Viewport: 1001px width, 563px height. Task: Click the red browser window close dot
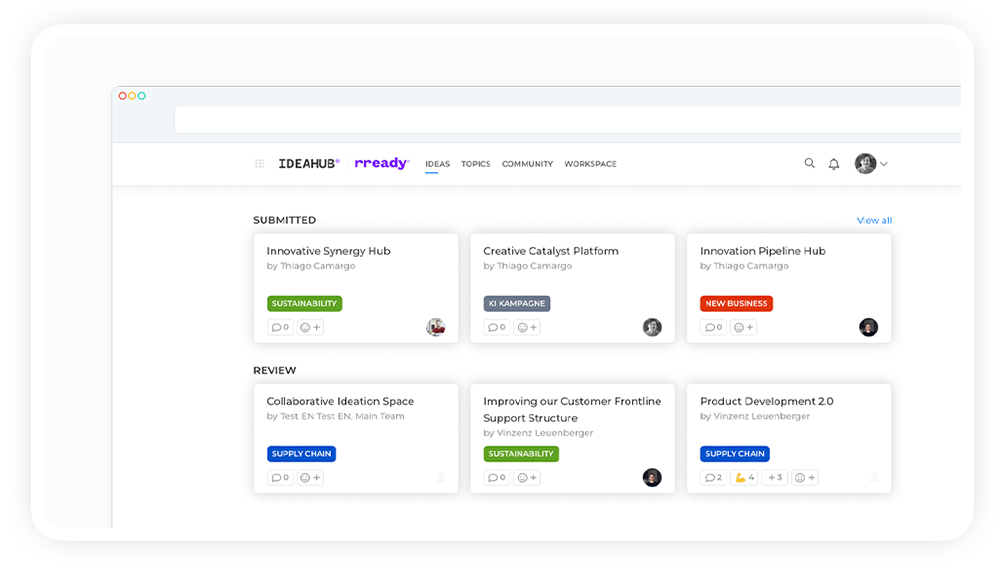123,96
